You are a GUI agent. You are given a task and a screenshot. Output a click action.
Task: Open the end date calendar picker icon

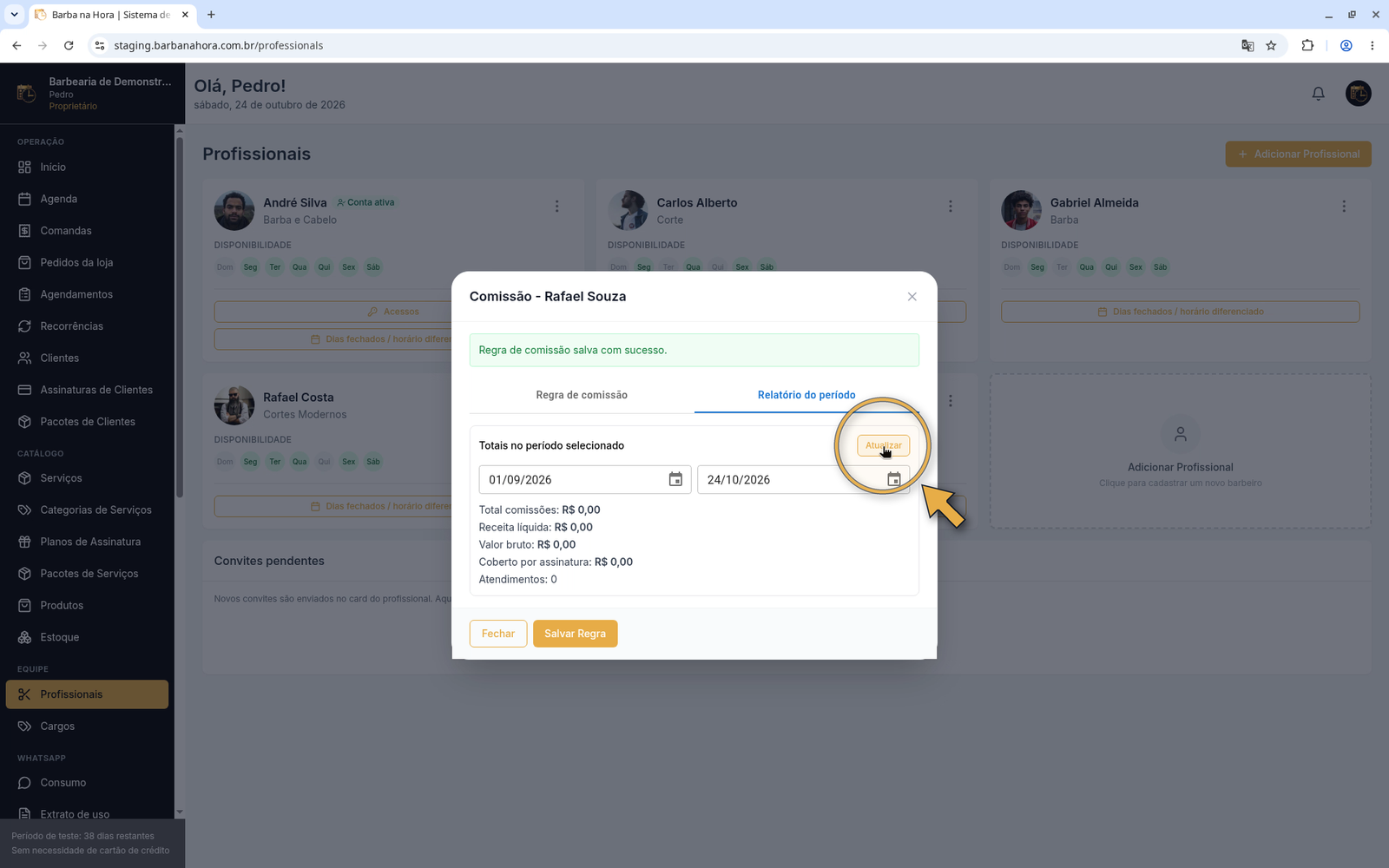tap(893, 479)
